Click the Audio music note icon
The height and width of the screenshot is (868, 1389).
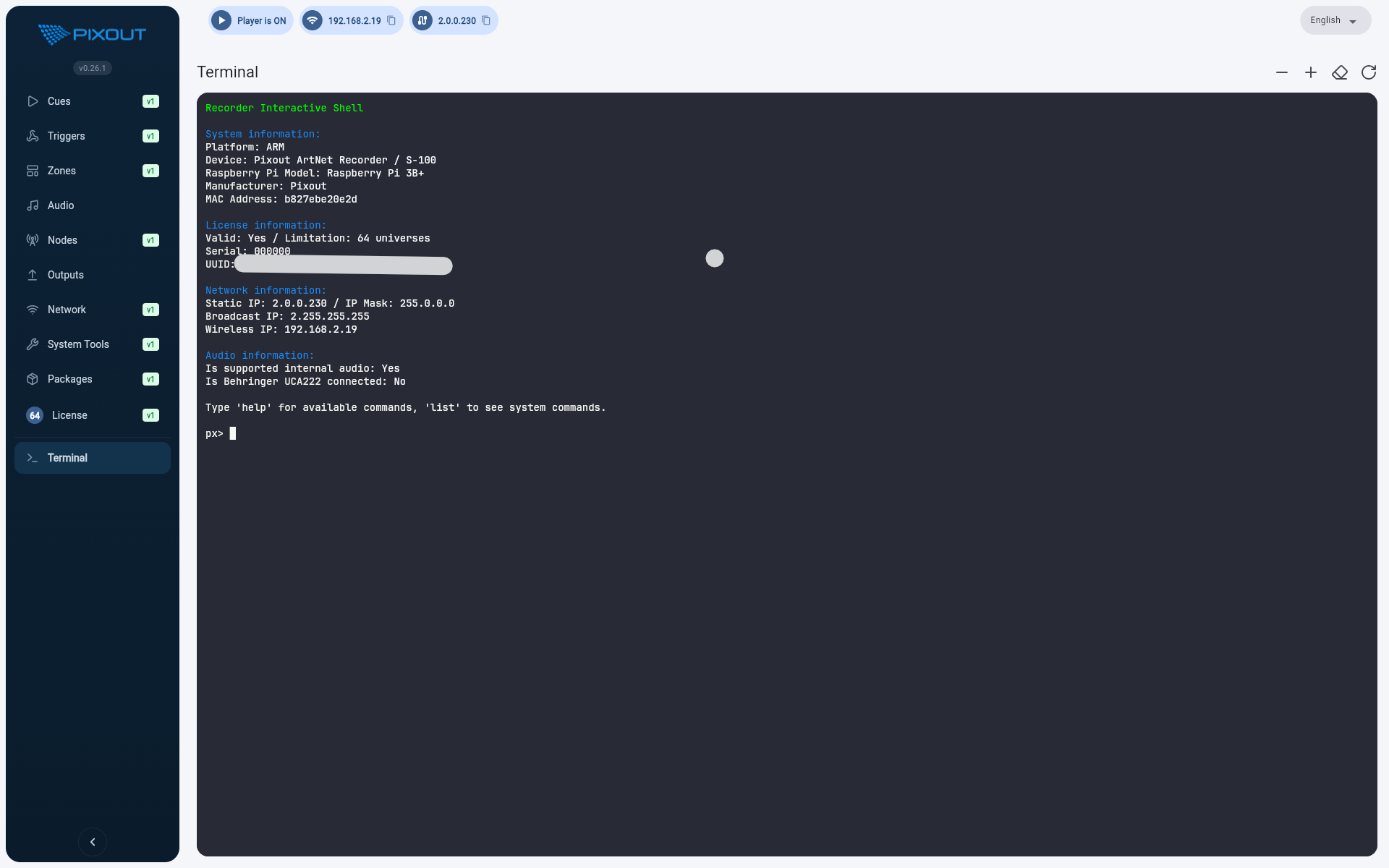point(33,205)
